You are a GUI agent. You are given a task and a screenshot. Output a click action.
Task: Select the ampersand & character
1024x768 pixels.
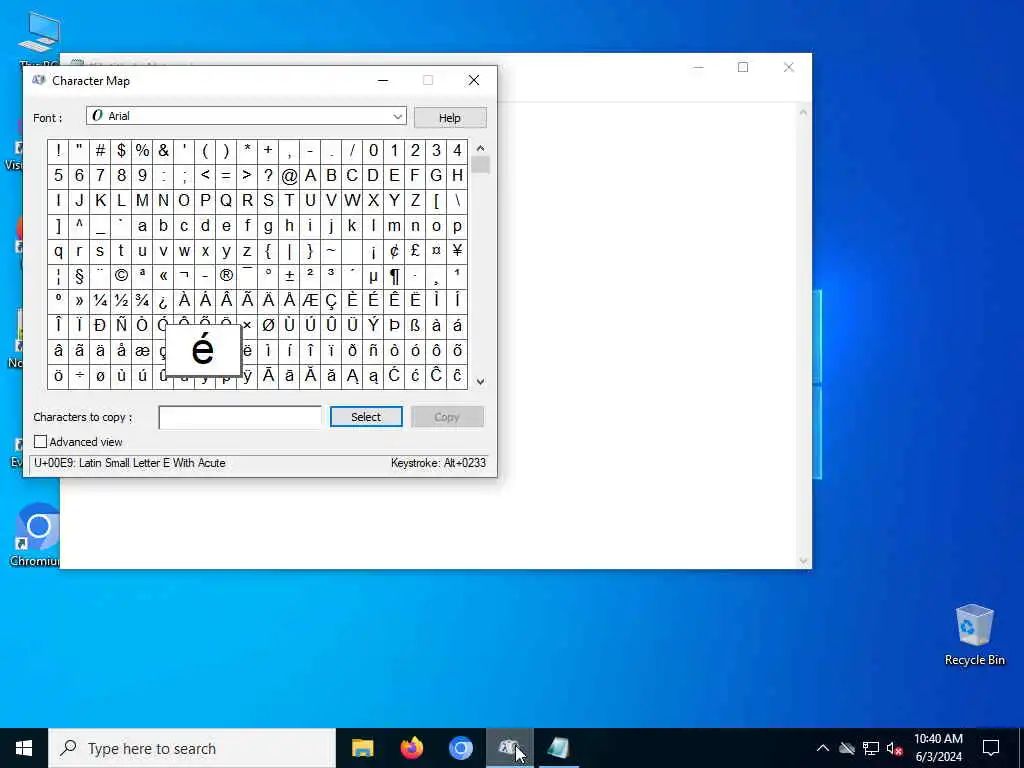[163, 151]
